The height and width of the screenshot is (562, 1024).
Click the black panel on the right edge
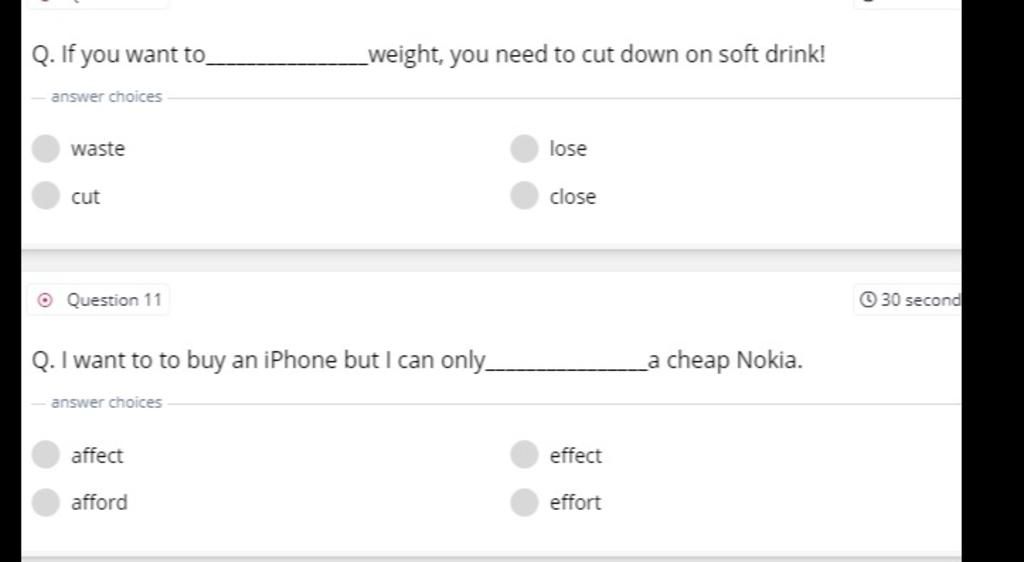tap(992, 280)
